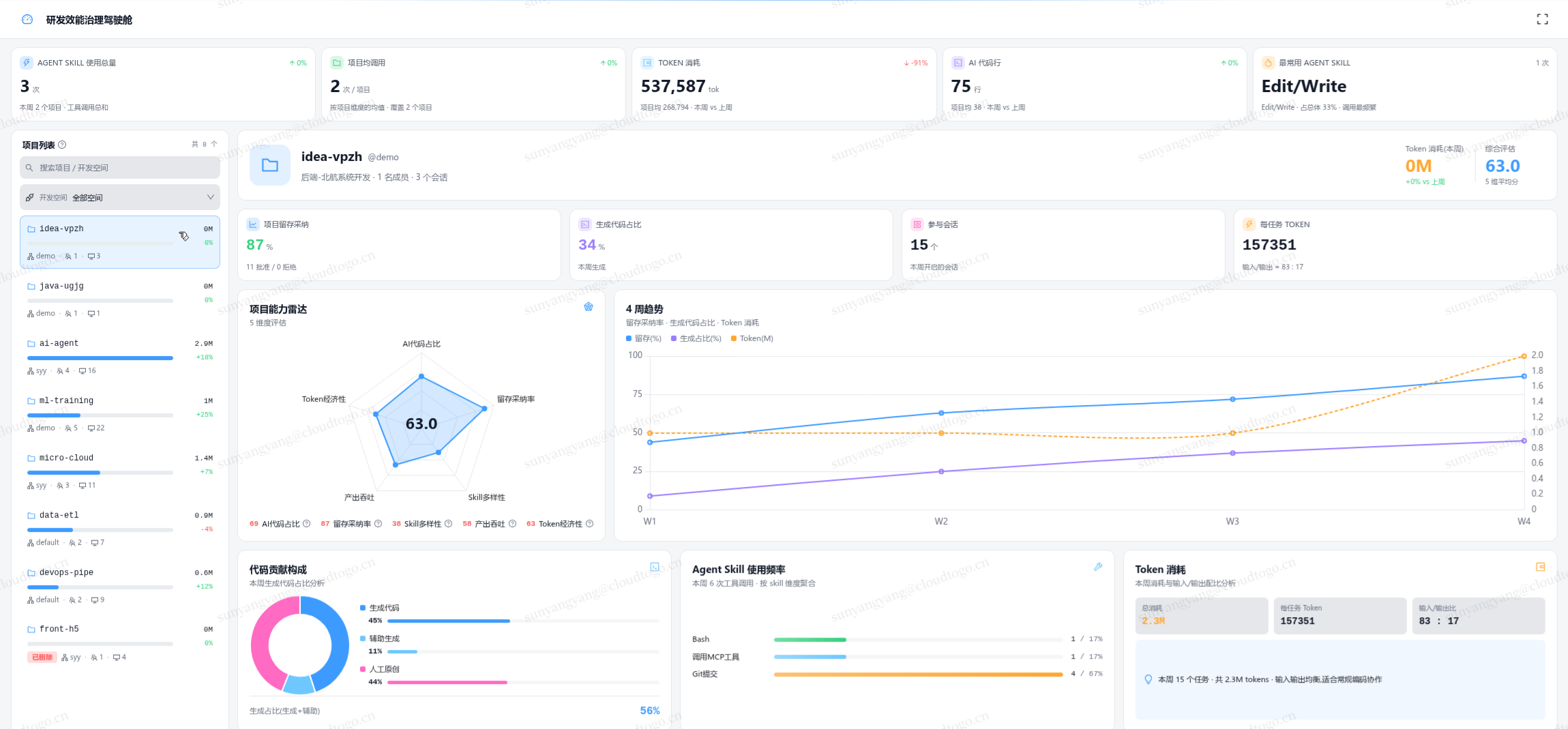
Task: Click the W4 Token point on trend chart
Action: pos(1524,357)
